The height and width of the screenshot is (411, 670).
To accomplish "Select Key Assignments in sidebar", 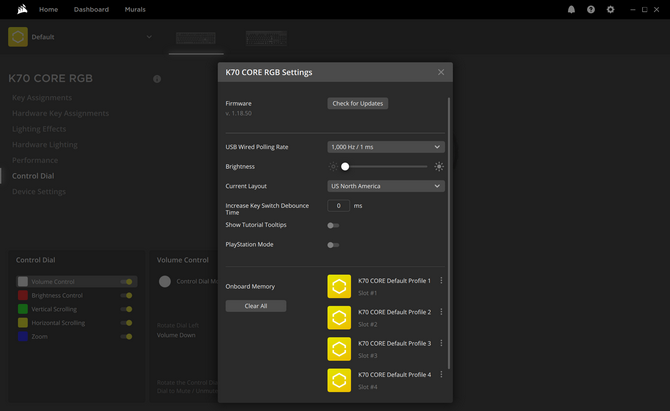I will [x=42, y=98].
